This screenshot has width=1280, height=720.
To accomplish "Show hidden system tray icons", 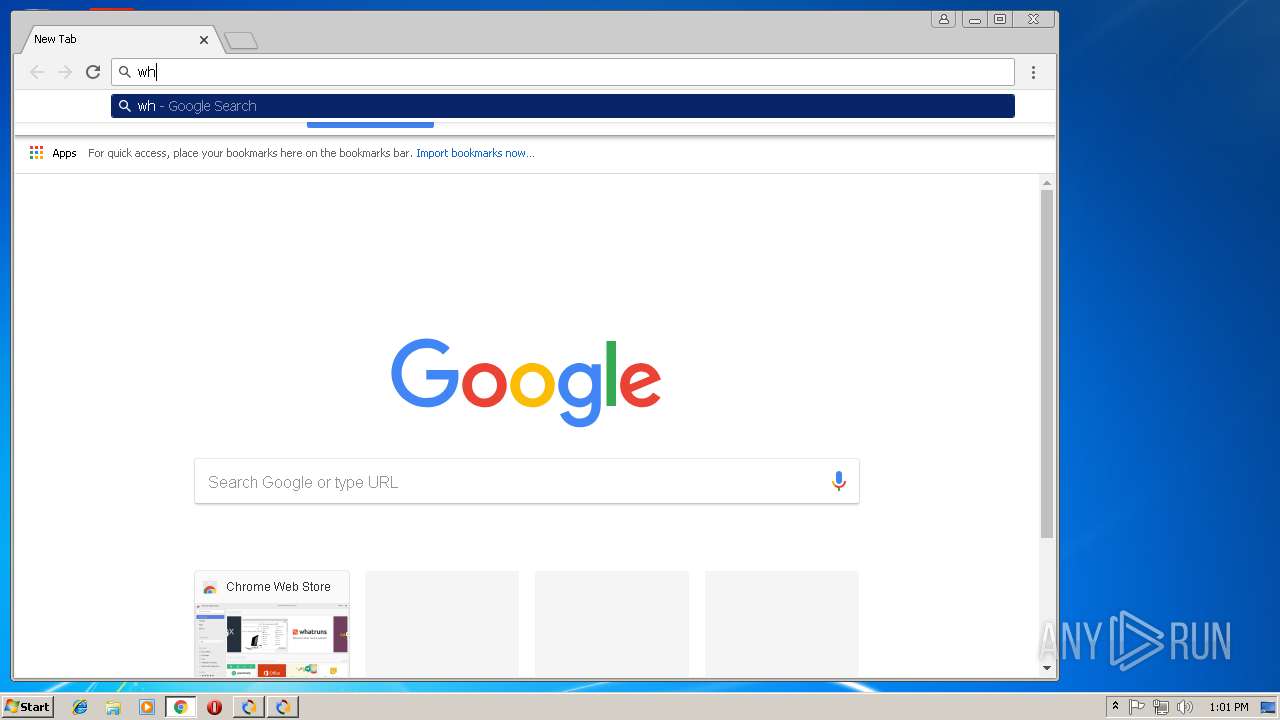I will click(1115, 707).
